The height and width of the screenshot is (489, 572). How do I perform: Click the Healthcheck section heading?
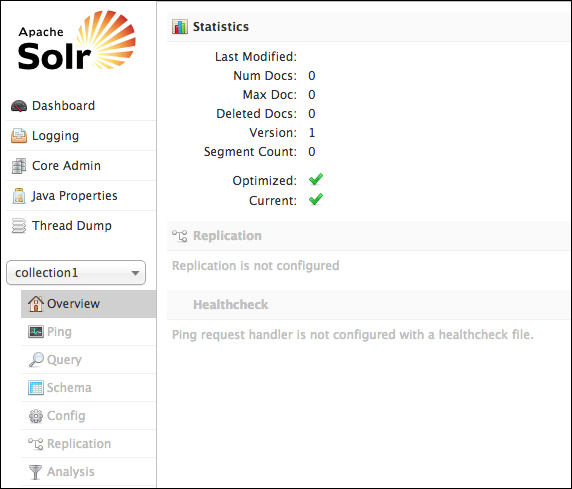click(x=231, y=305)
